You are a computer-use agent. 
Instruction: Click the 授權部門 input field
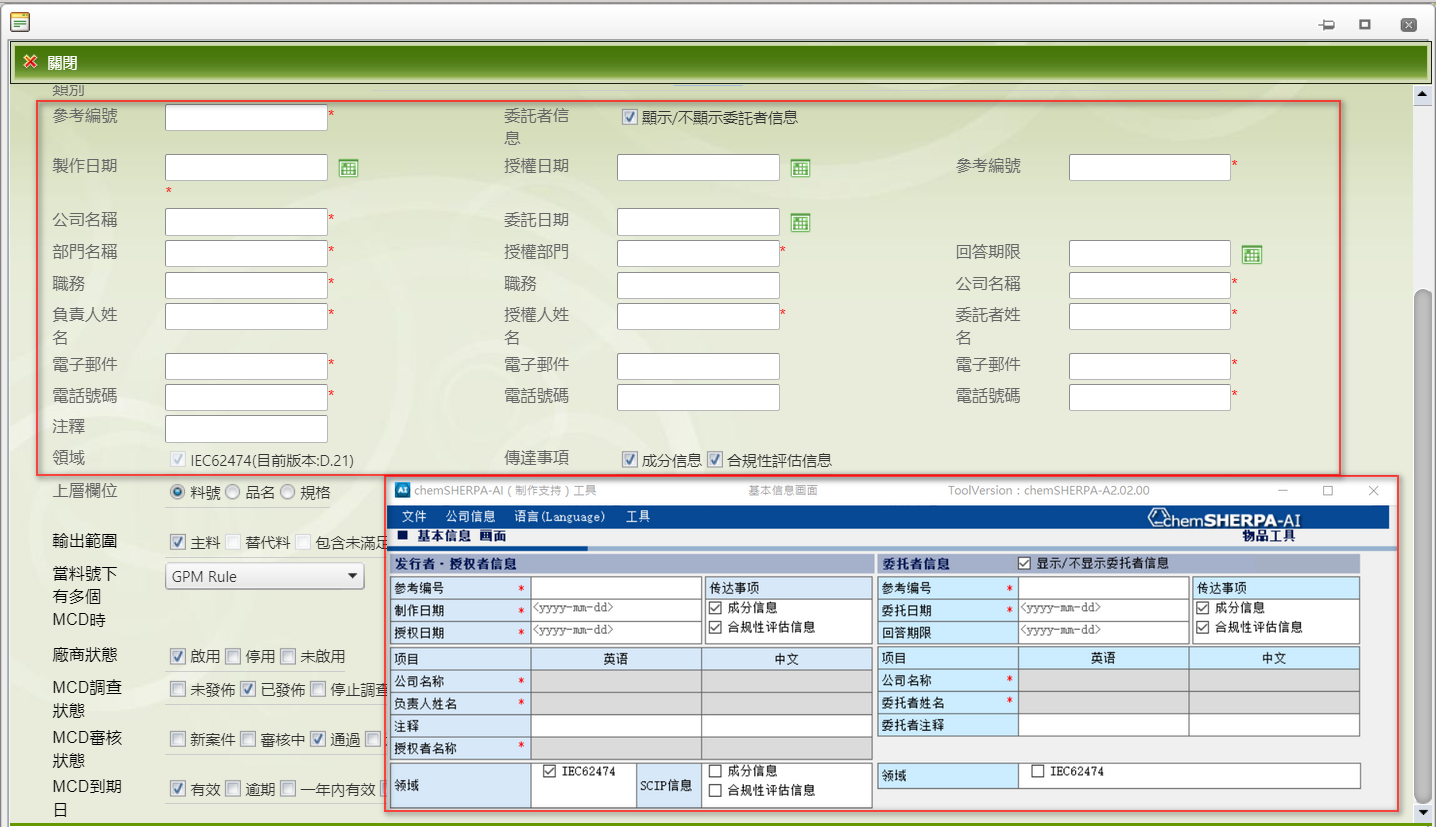click(698, 254)
